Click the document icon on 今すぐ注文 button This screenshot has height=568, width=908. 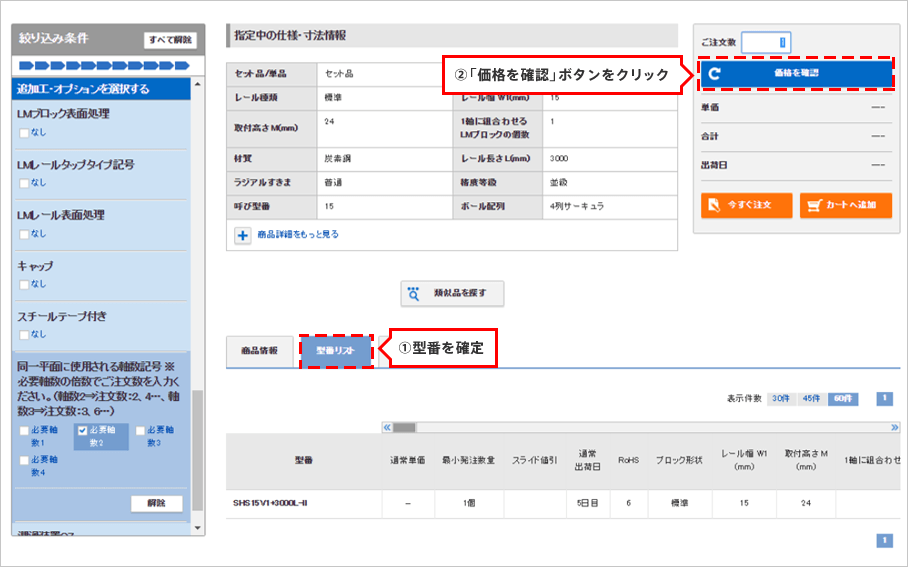point(712,205)
